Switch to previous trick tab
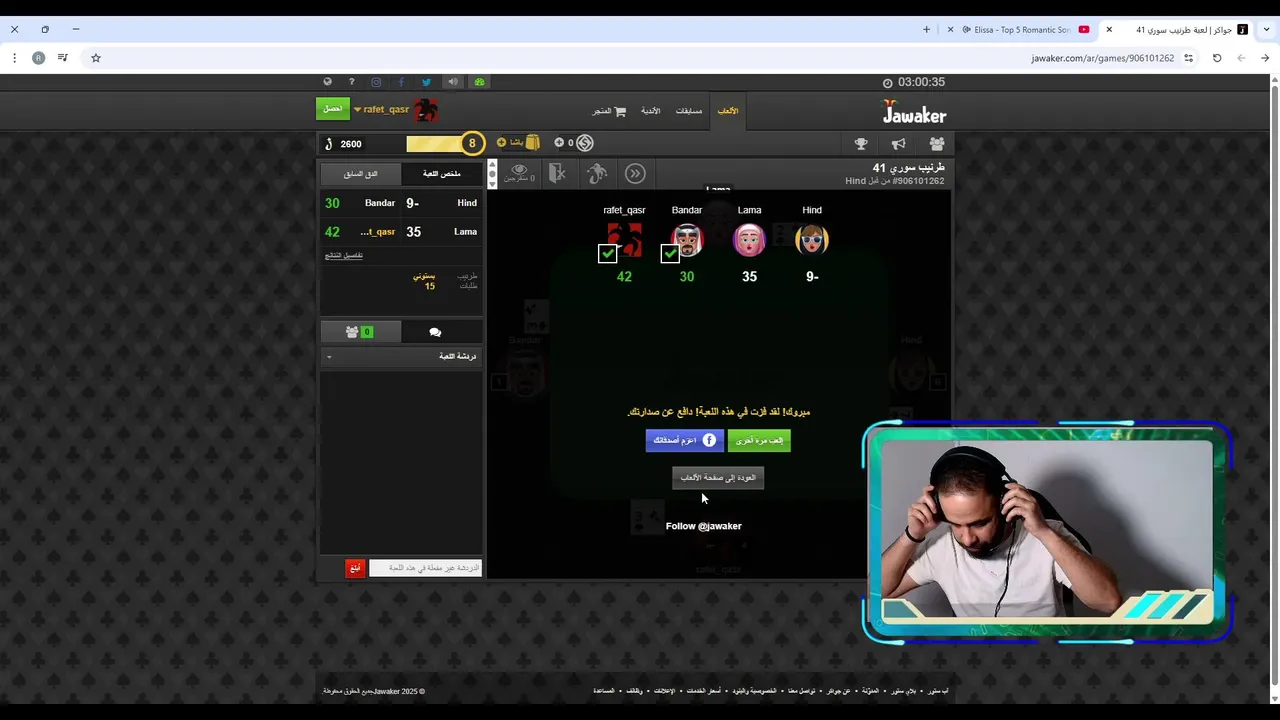 (361, 174)
